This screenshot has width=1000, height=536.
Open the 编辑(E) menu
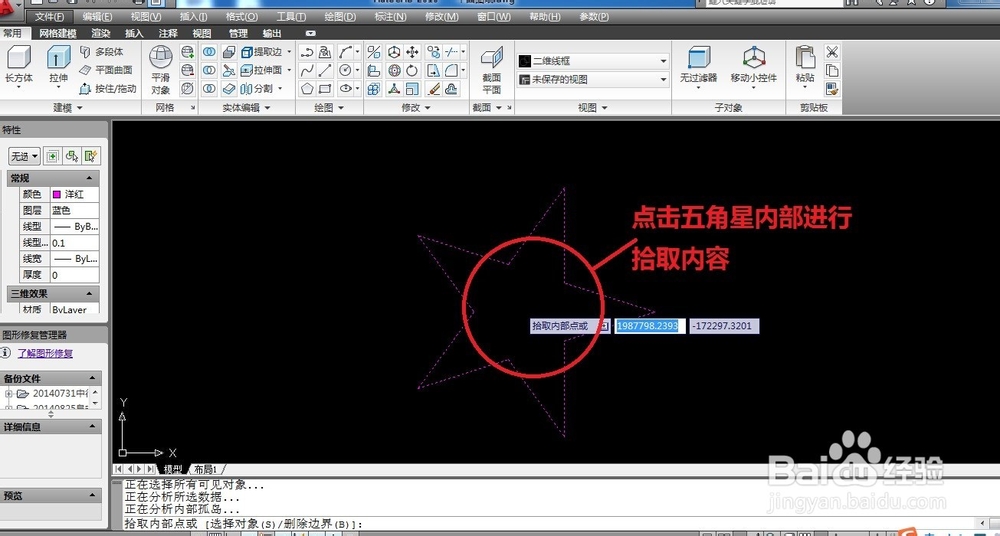tap(97, 17)
